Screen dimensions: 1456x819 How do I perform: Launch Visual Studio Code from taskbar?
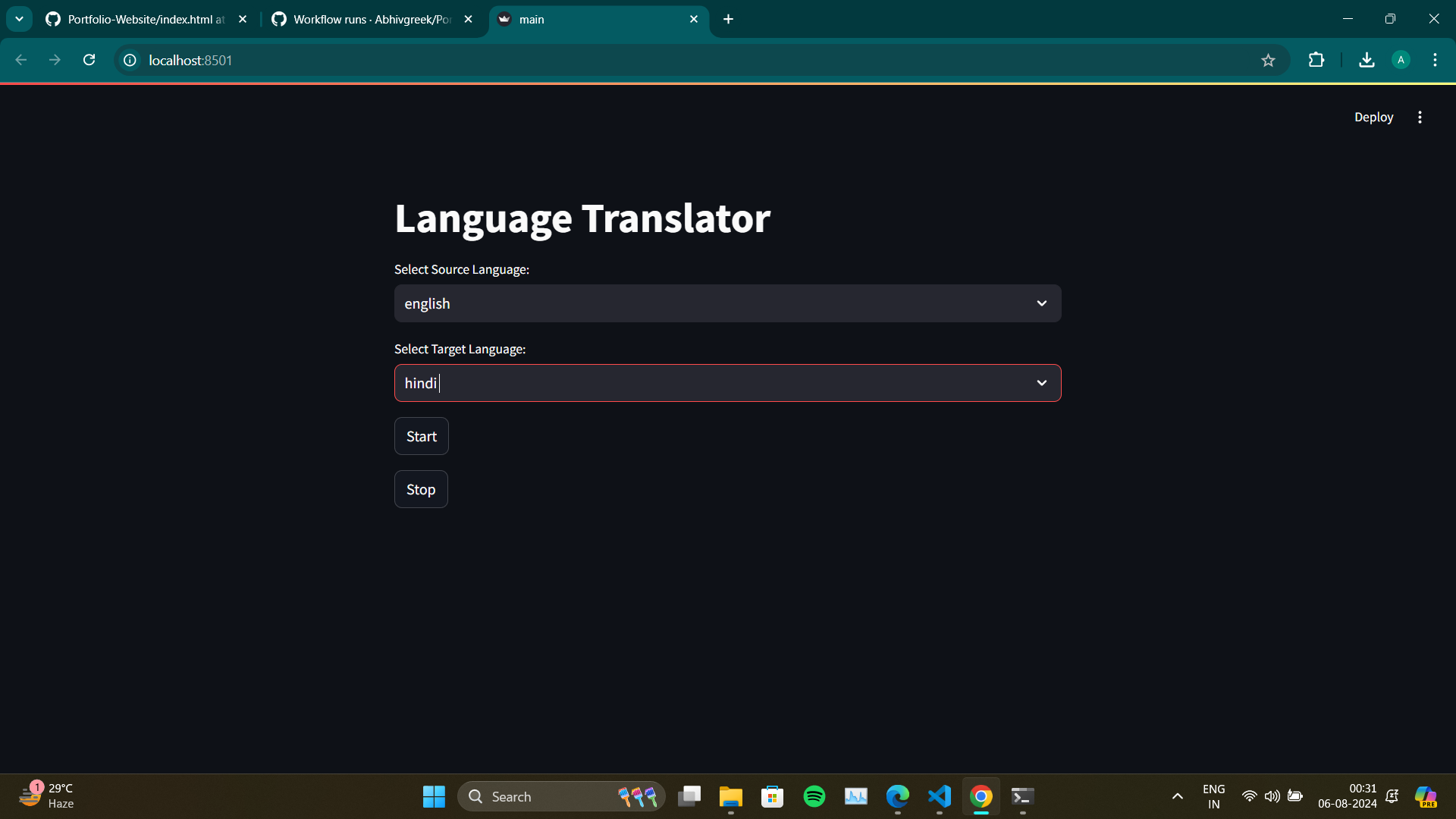tap(939, 796)
